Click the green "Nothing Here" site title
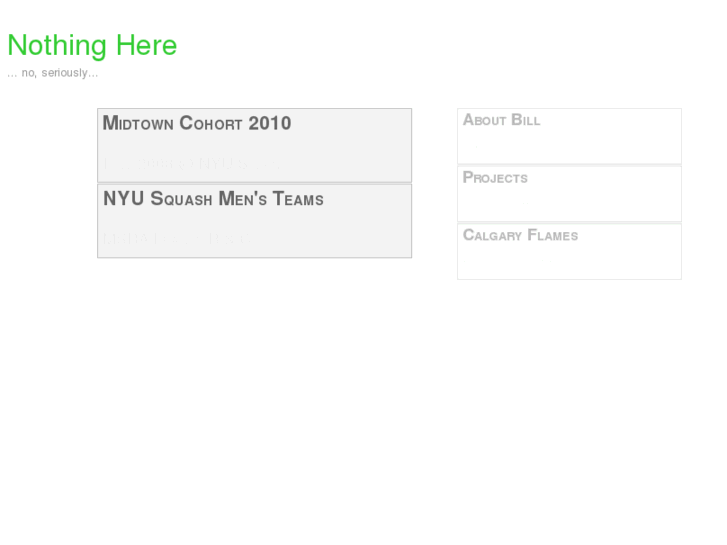The height and width of the screenshot is (545, 727). [x=92, y=46]
